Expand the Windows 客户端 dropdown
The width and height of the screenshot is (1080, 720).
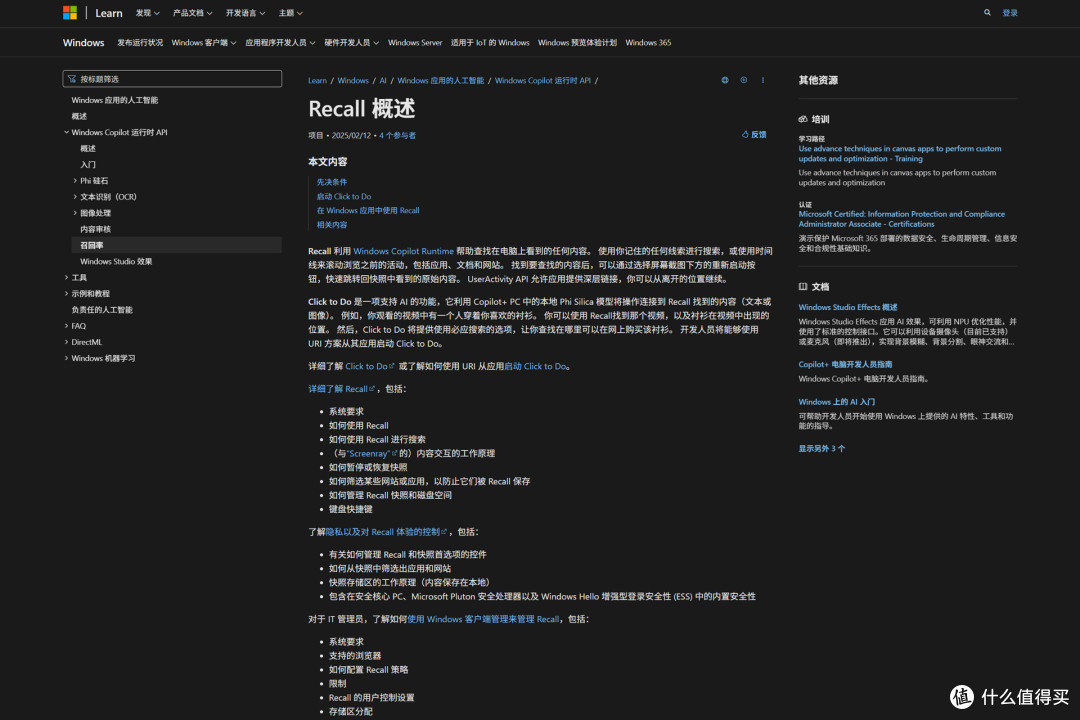point(204,43)
